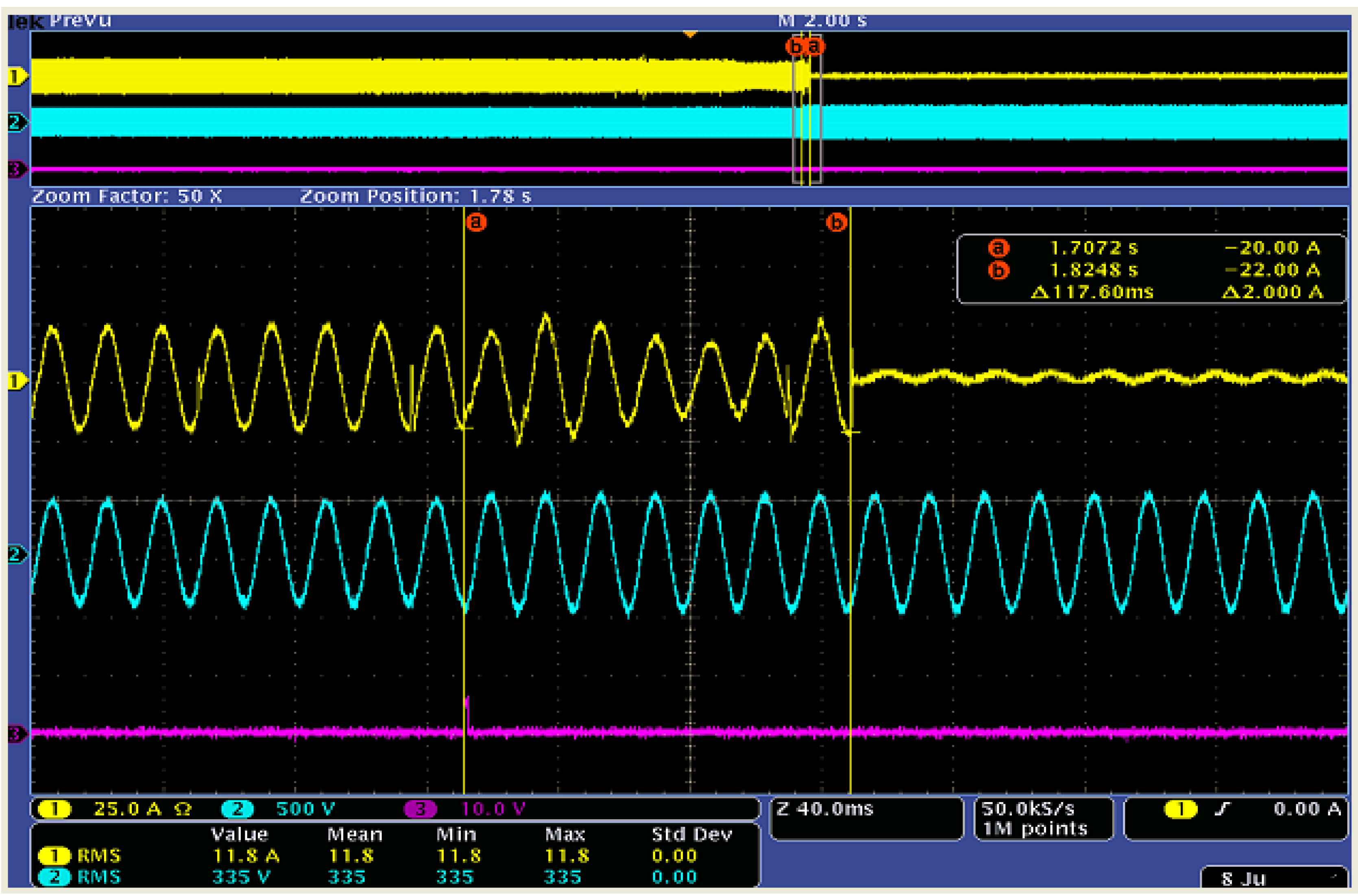Click orange trigger position marker at top

click(x=690, y=35)
